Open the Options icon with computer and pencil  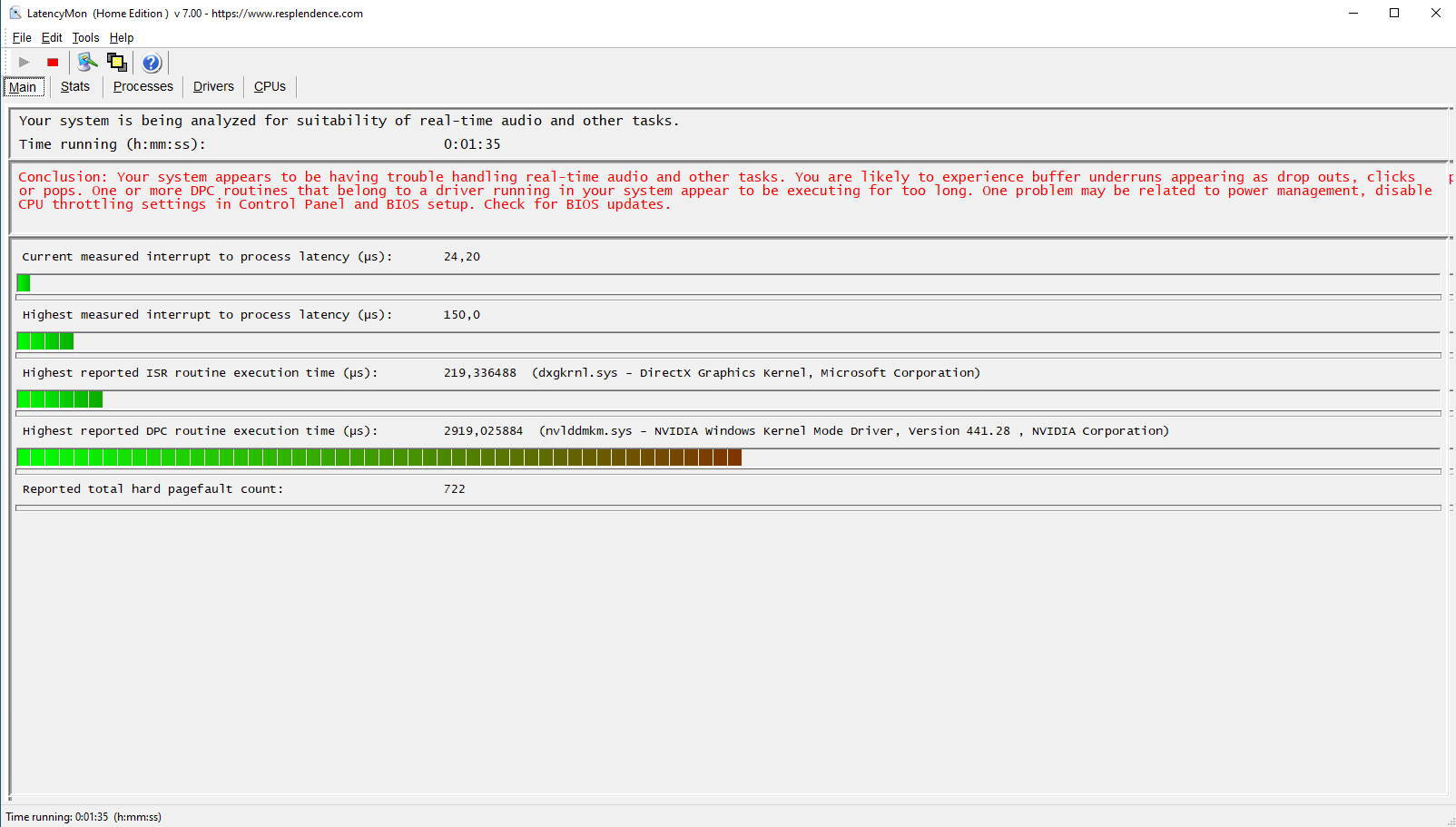(x=87, y=62)
